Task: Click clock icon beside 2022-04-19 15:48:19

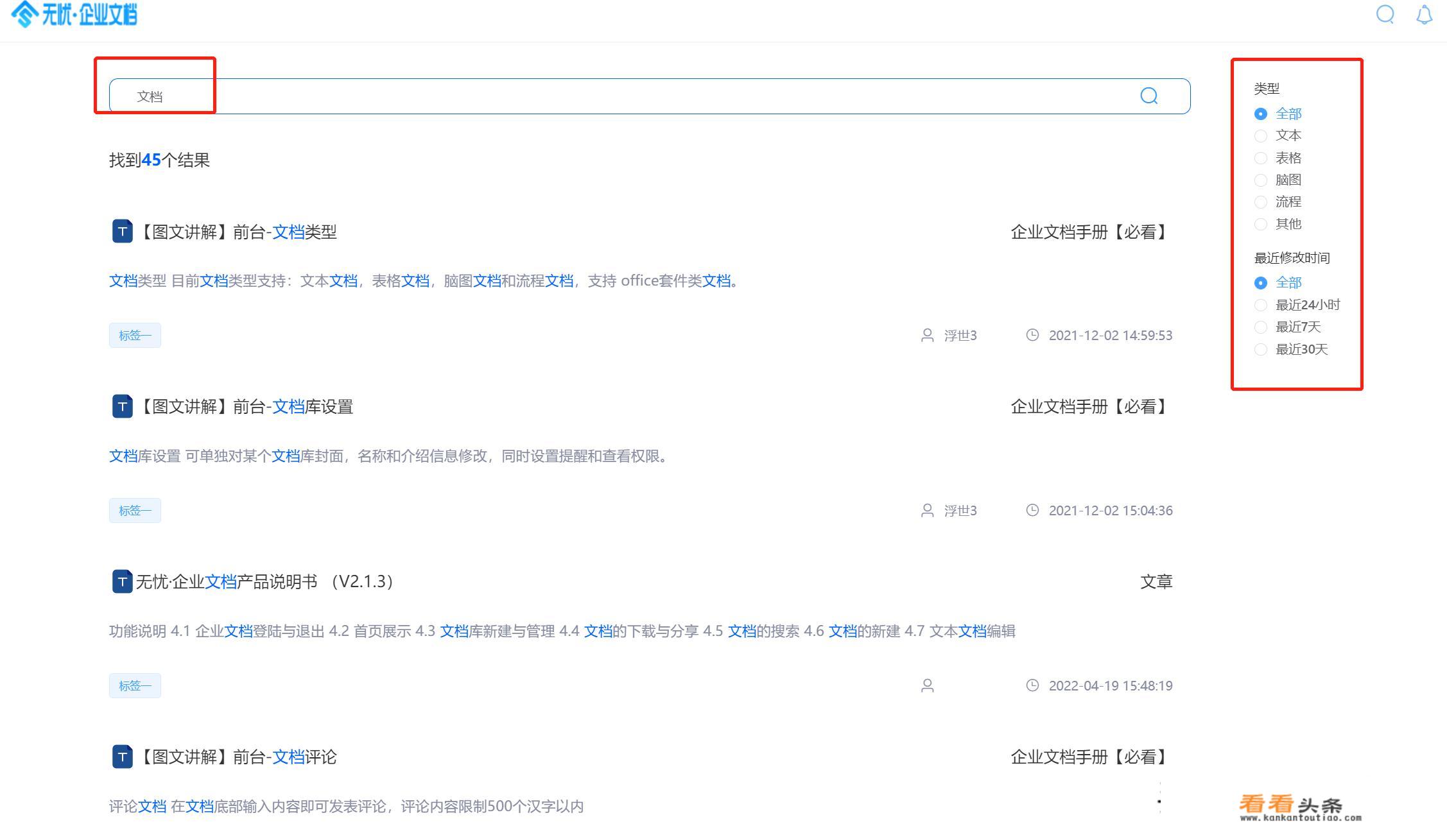Action: click(x=1032, y=685)
